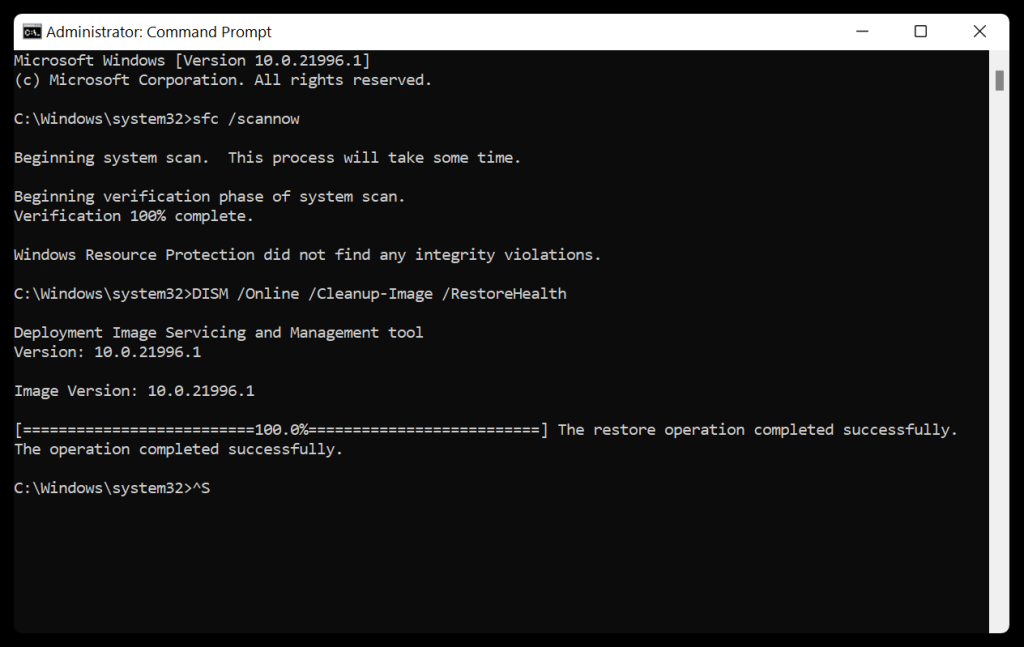
Task: Select the DISM /Online /Cleanup-Image command line
Action: [290, 293]
